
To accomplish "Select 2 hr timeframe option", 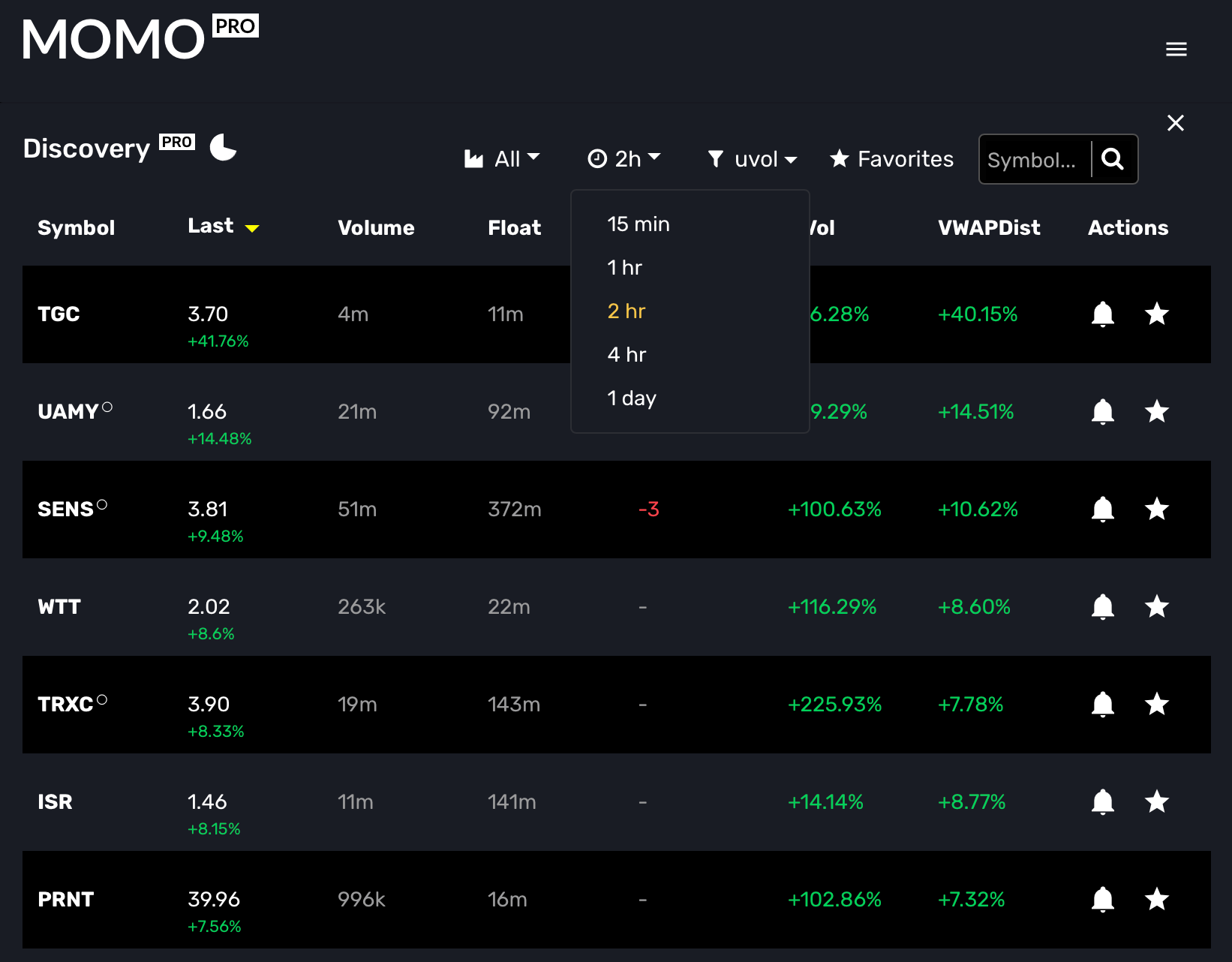I will (627, 311).
